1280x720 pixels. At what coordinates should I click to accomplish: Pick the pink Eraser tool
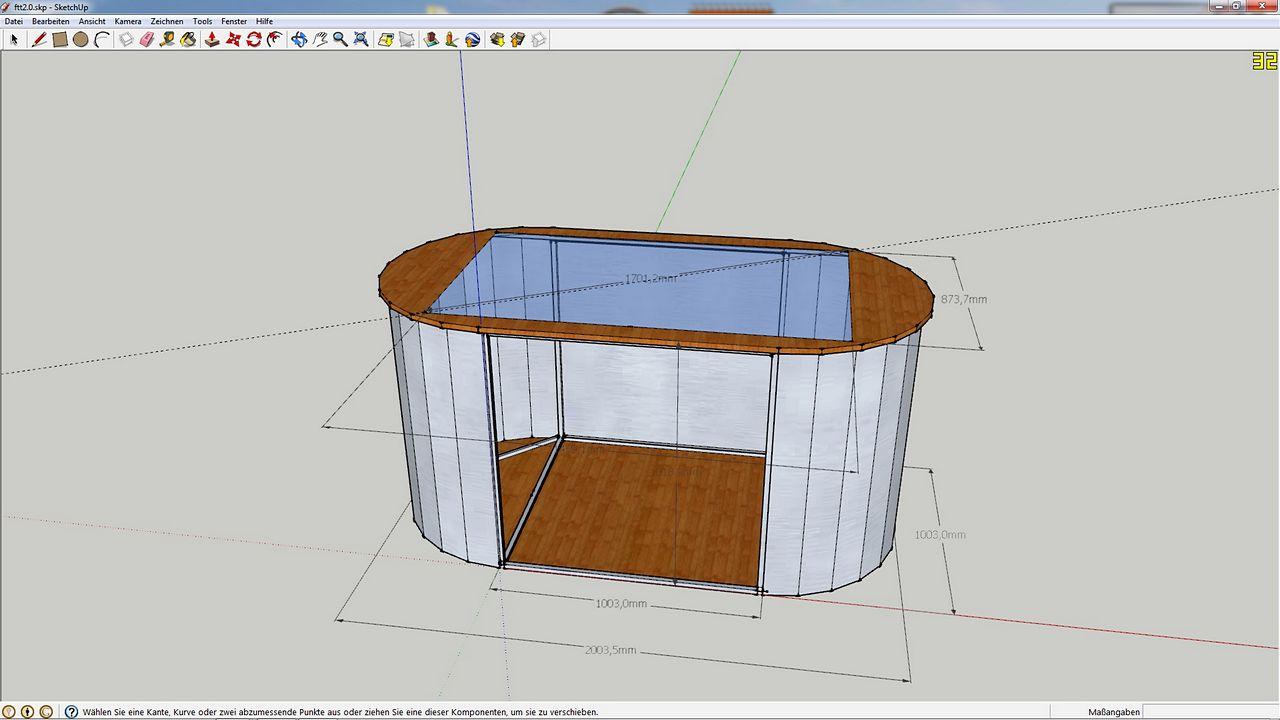[147, 40]
